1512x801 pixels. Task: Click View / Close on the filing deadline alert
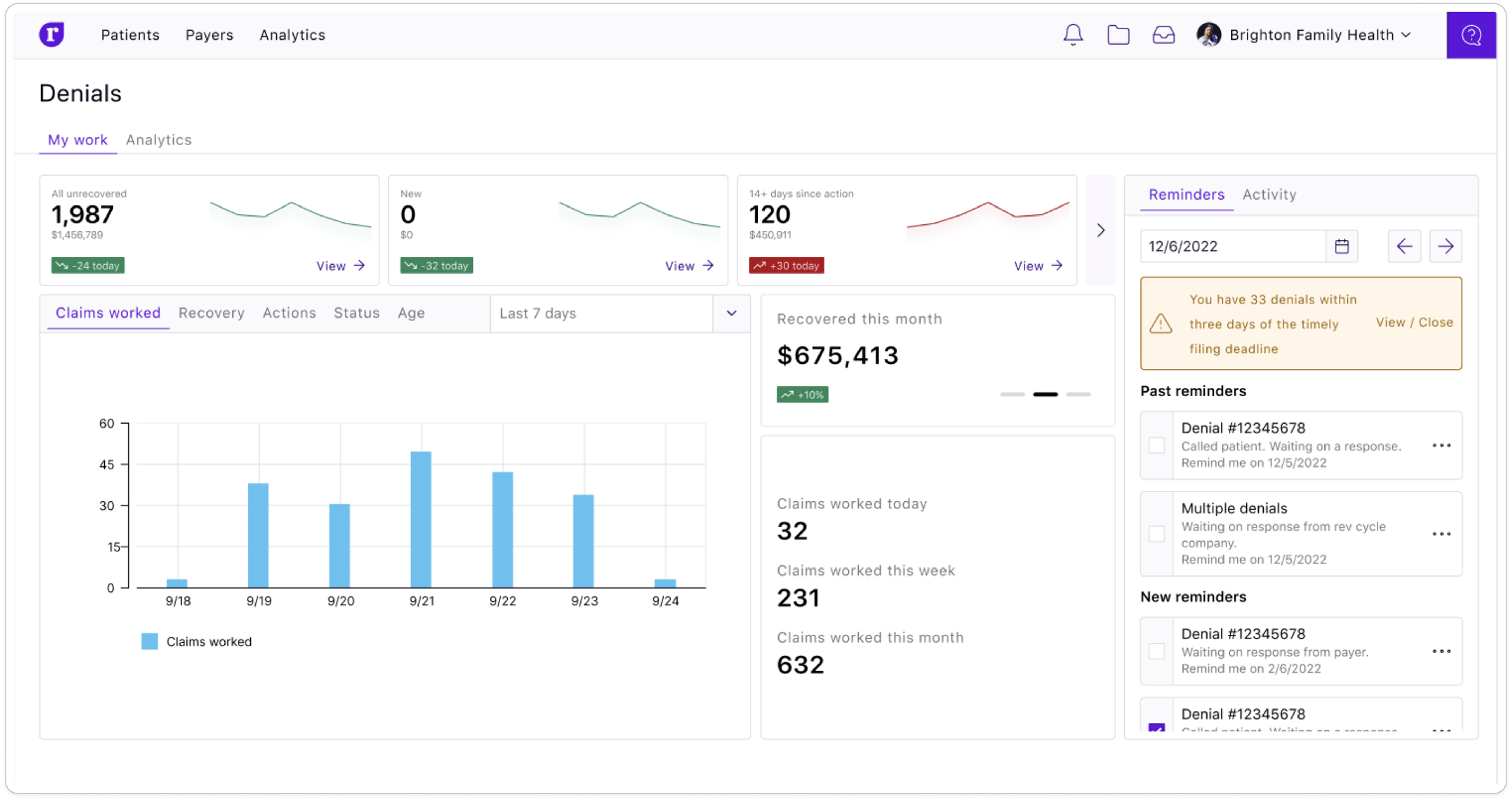coord(1414,322)
